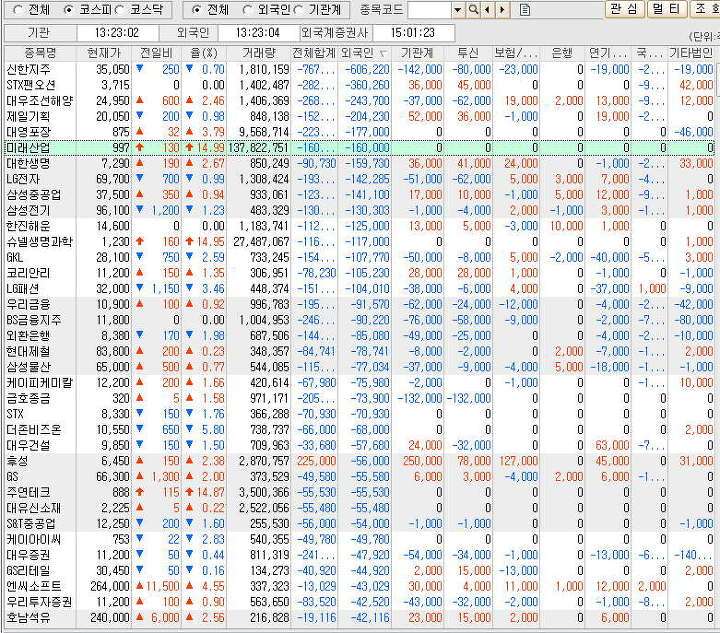Screen dimensions: 720x633
Task: Click the 종목코드 stock code input field
Action: click(x=429, y=10)
